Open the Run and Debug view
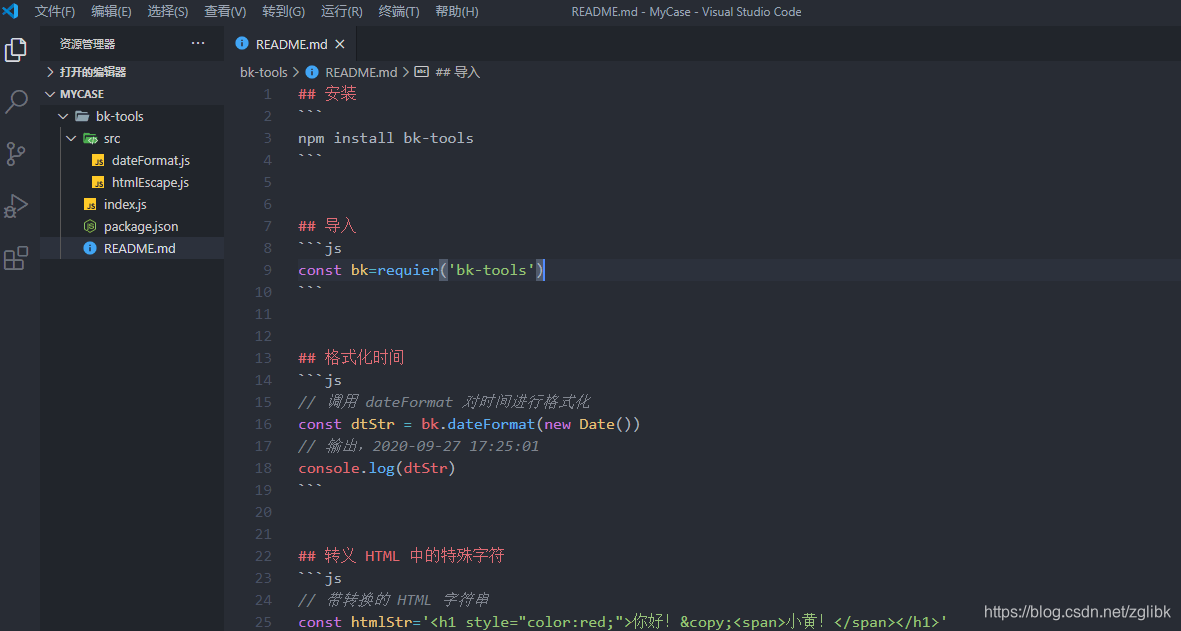 tap(16, 206)
